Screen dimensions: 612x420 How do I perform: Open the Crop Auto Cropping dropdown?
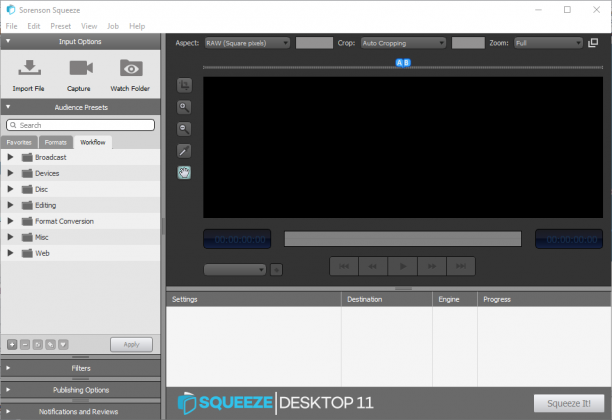point(403,43)
